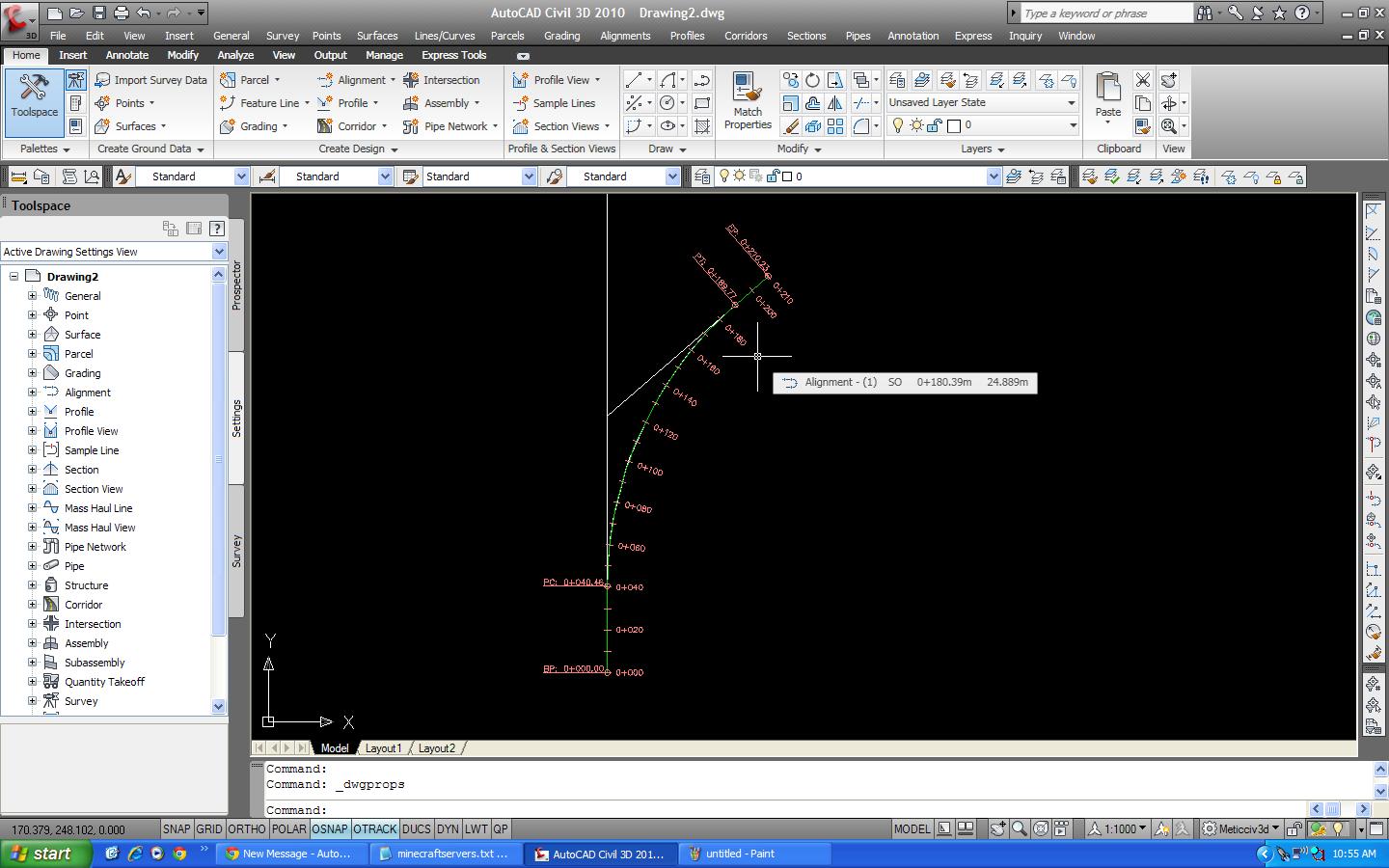Click the Import Survey Data icon
Screen dimensions: 1389x868
click(102, 80)
